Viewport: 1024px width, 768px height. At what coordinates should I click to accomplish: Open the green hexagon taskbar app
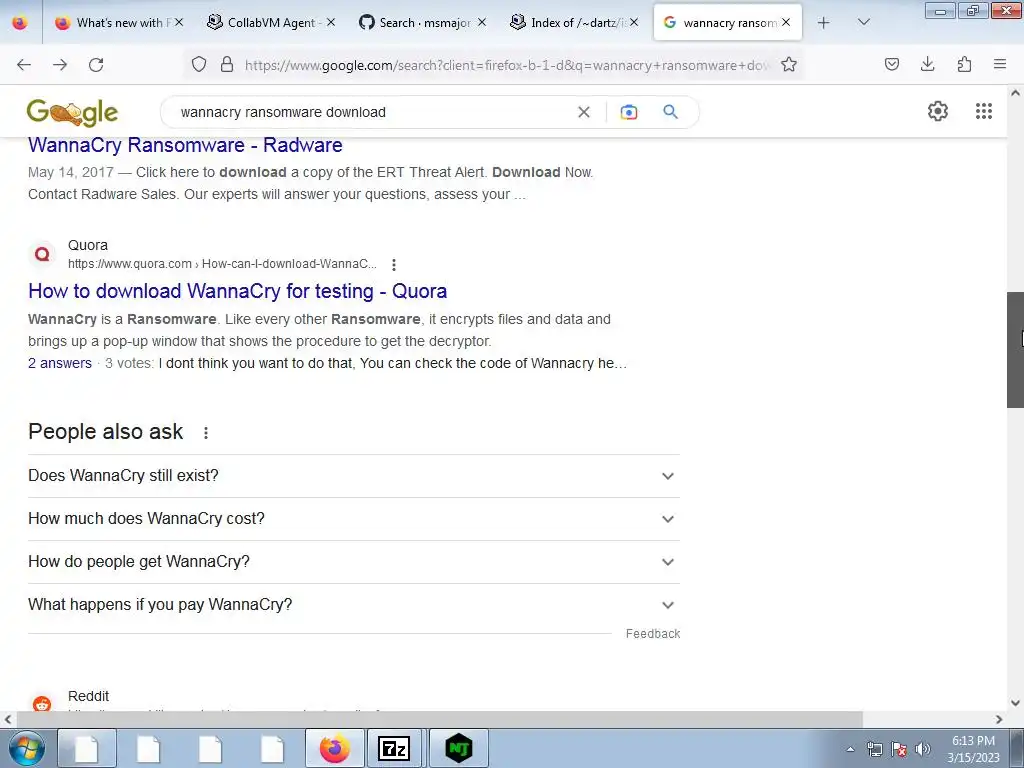[x=458, y=748]
